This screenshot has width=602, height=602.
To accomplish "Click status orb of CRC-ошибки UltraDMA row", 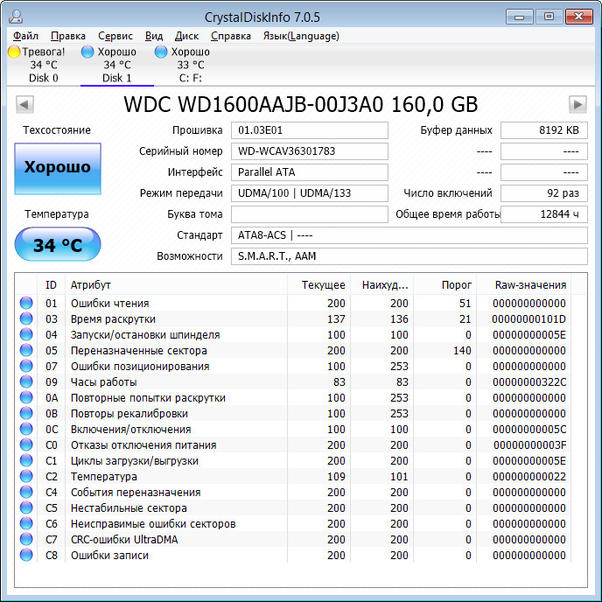I will tap(26, 539).
